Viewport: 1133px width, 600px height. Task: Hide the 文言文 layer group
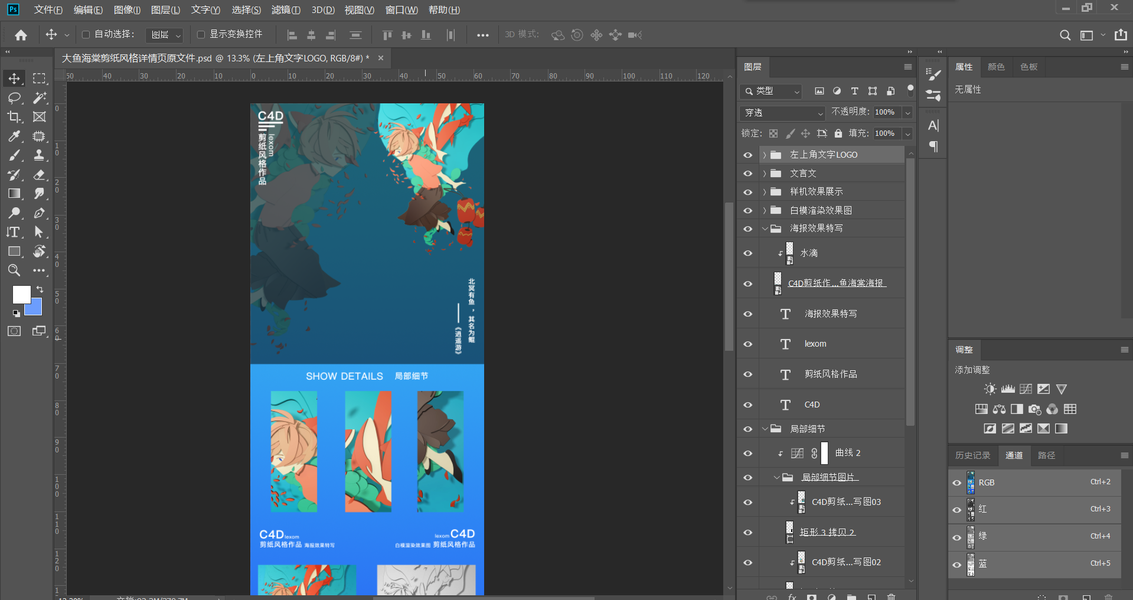tap(748, 173)
